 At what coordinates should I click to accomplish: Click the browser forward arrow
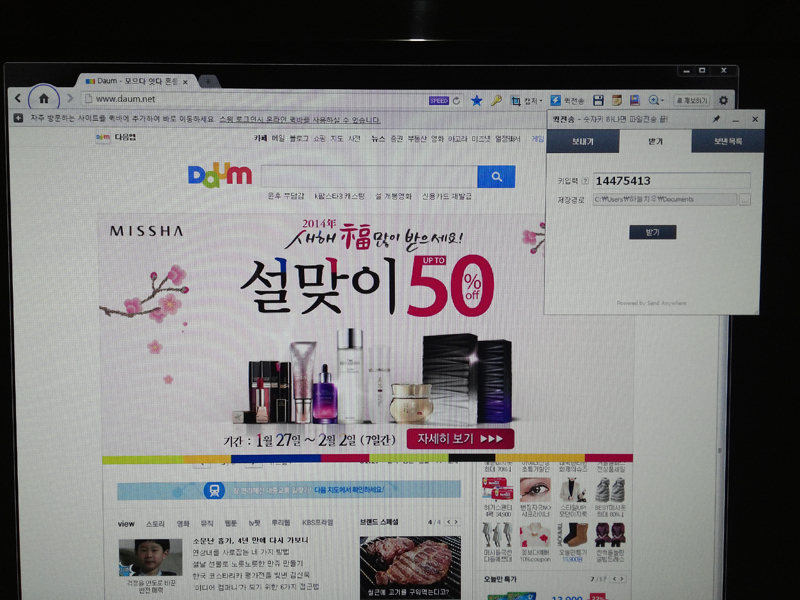point(70,98)
